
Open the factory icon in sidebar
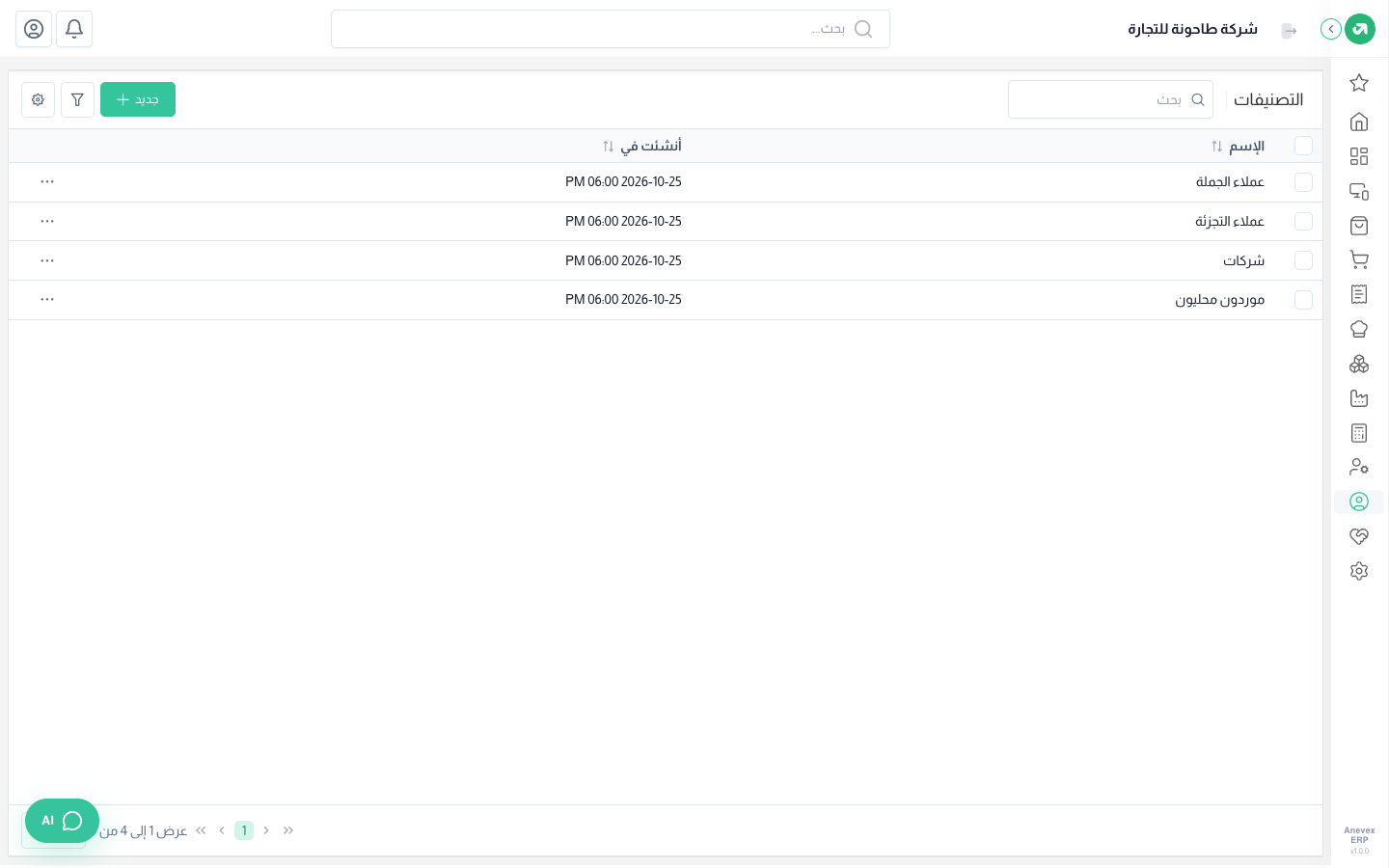pyautogui.click(x=1359, y=398)
